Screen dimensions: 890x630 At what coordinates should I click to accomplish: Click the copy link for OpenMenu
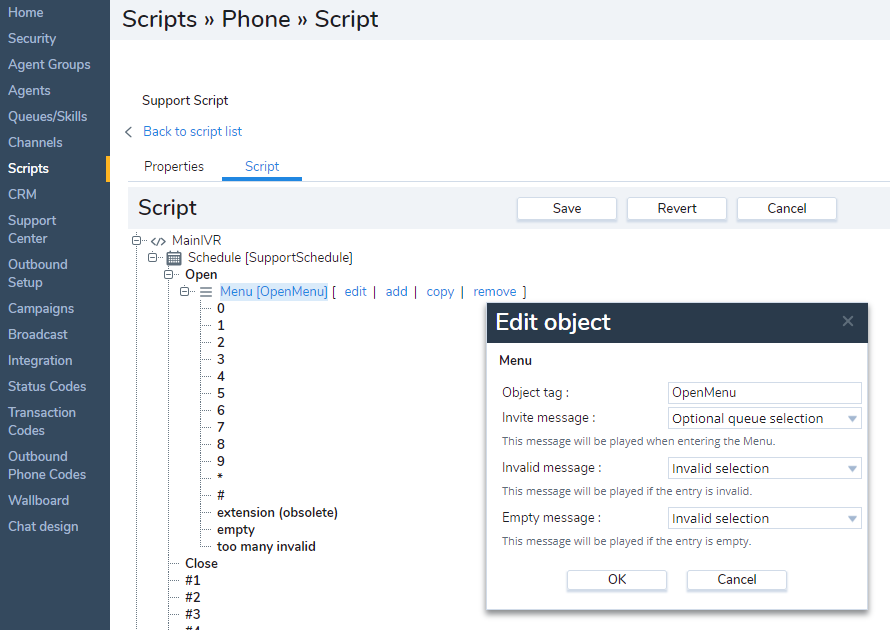click(x=440, y=292)
